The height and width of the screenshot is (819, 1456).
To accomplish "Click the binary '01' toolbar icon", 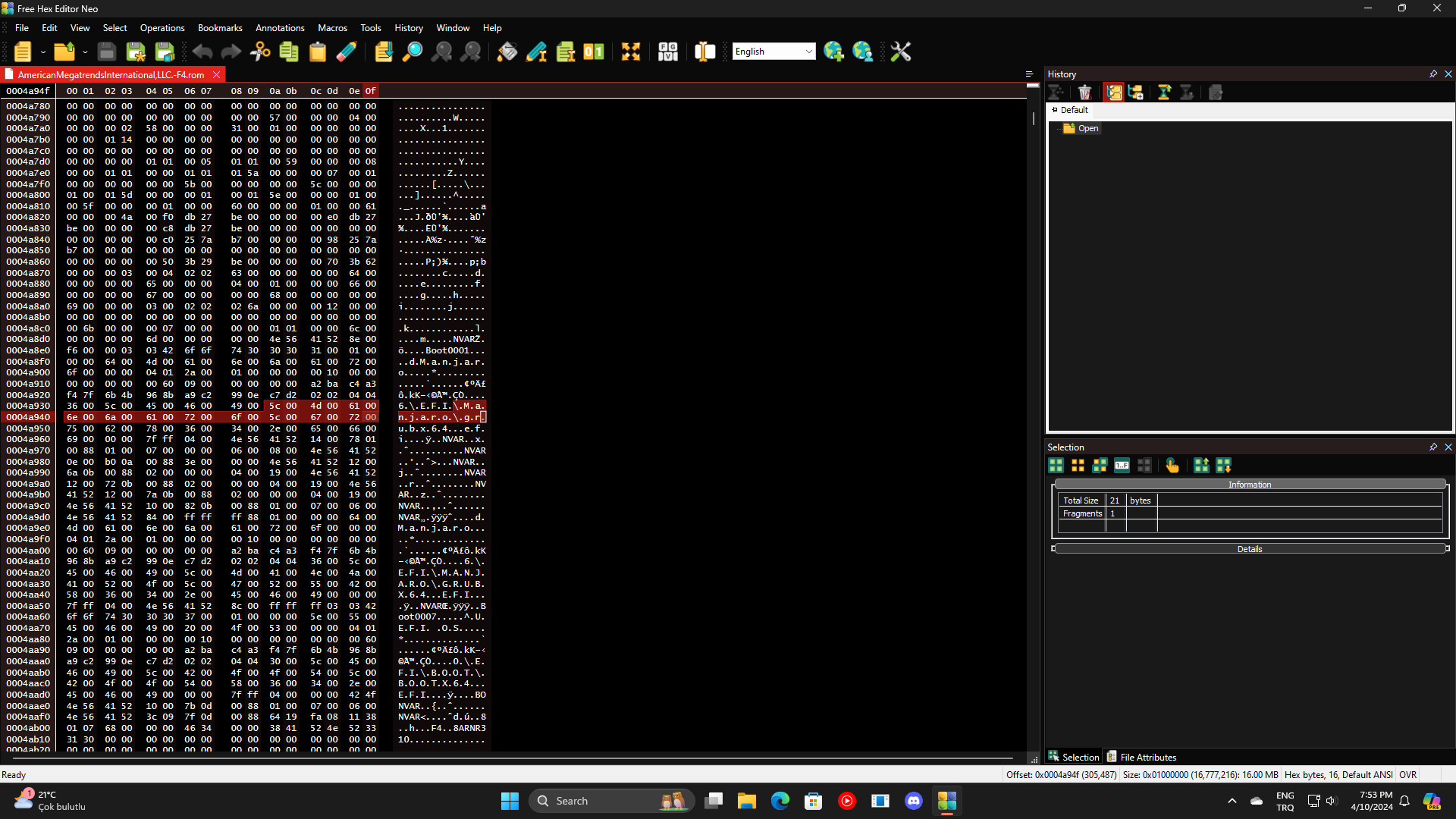I will [x=594, y=52].
